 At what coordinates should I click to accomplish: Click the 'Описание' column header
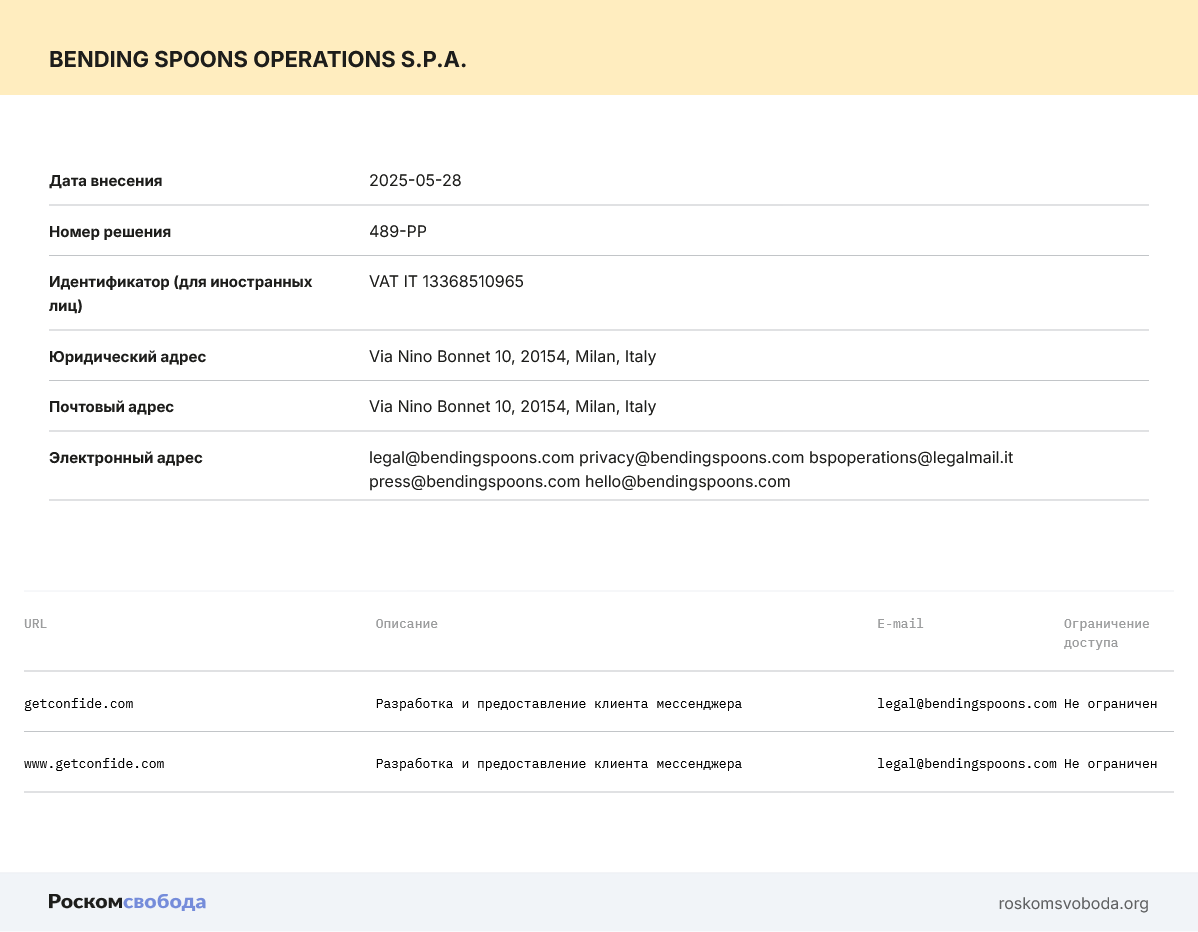[406, 624]
